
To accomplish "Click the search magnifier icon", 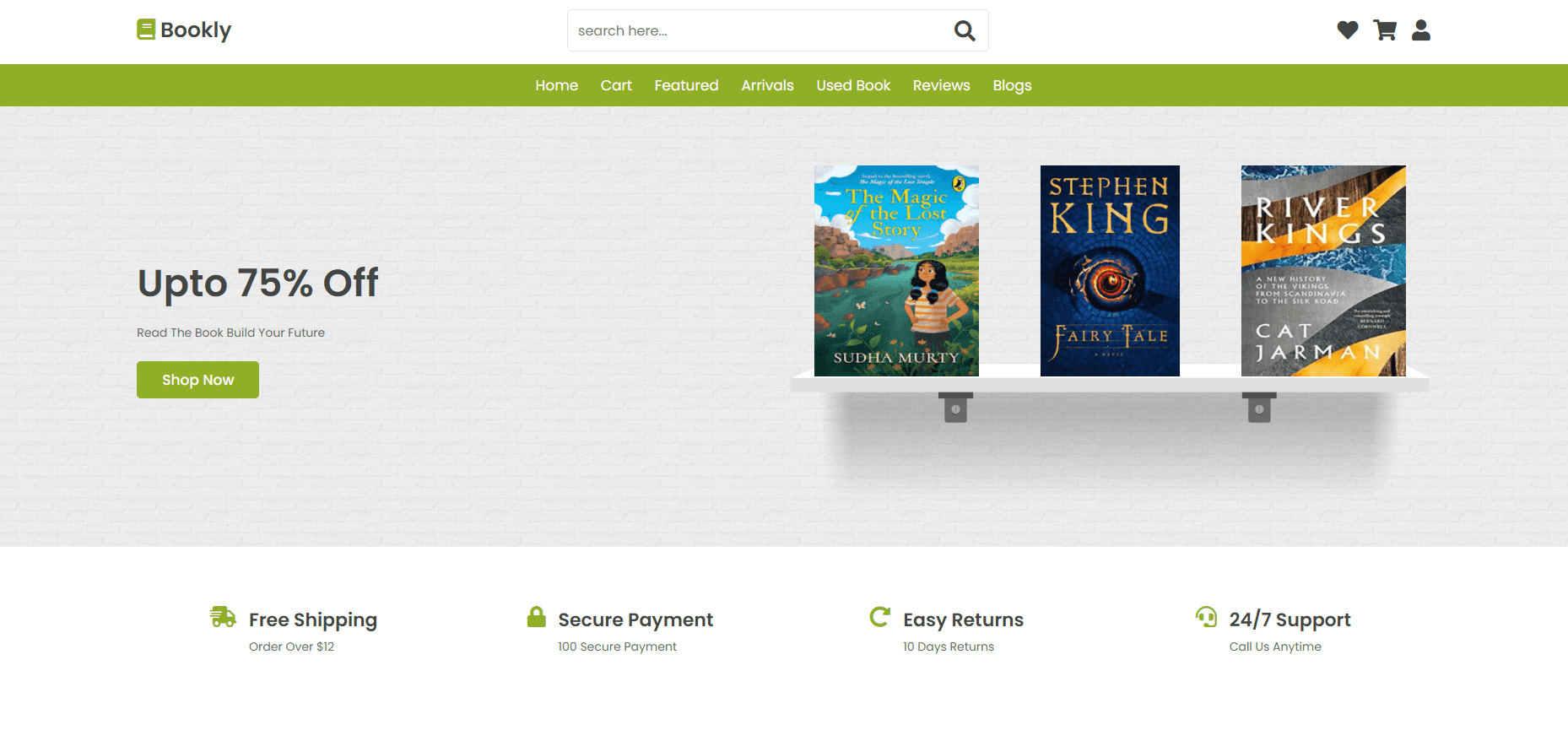I will pos(965,31).
